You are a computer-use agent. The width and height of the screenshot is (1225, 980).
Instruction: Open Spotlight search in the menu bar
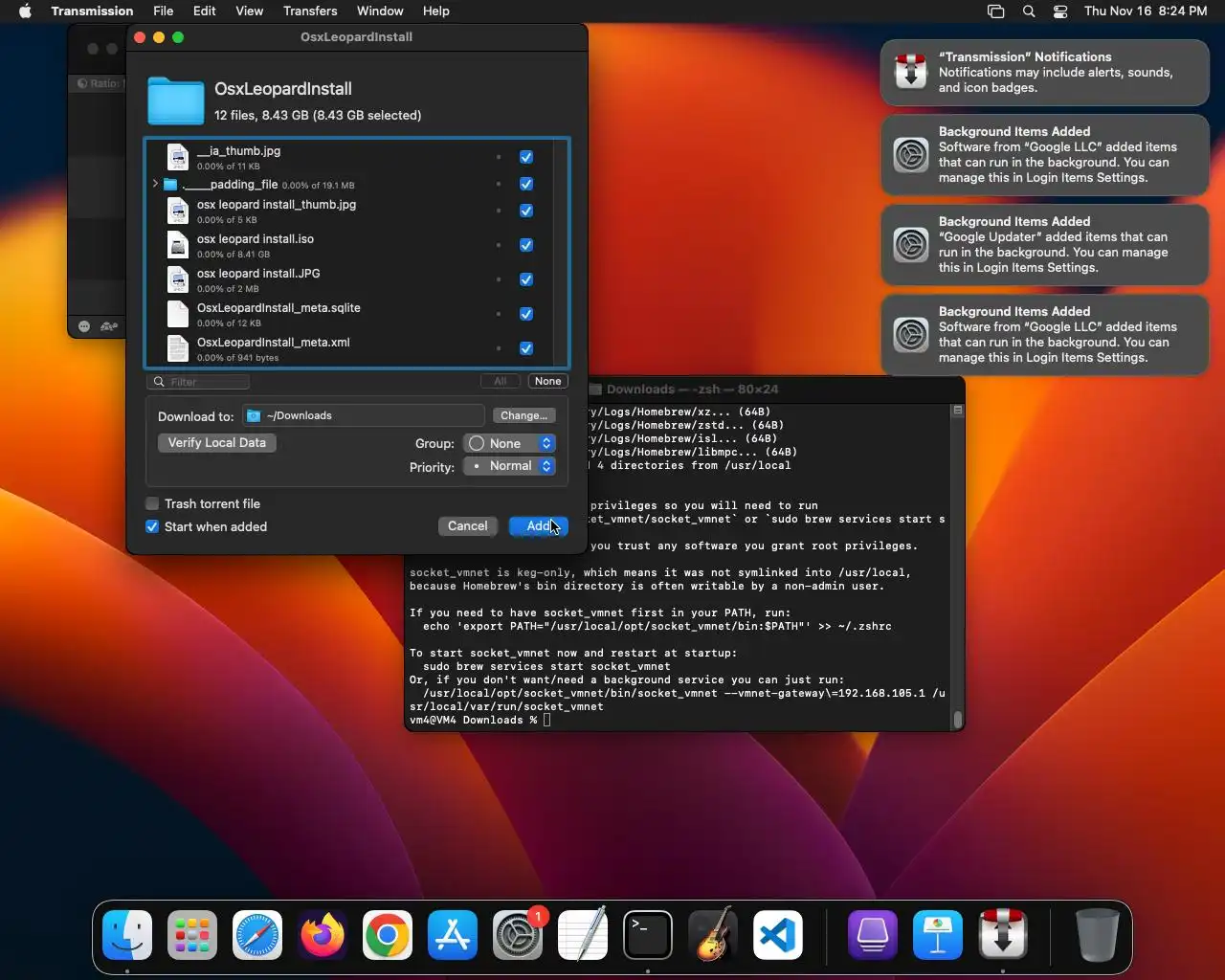click(1029, 11)
